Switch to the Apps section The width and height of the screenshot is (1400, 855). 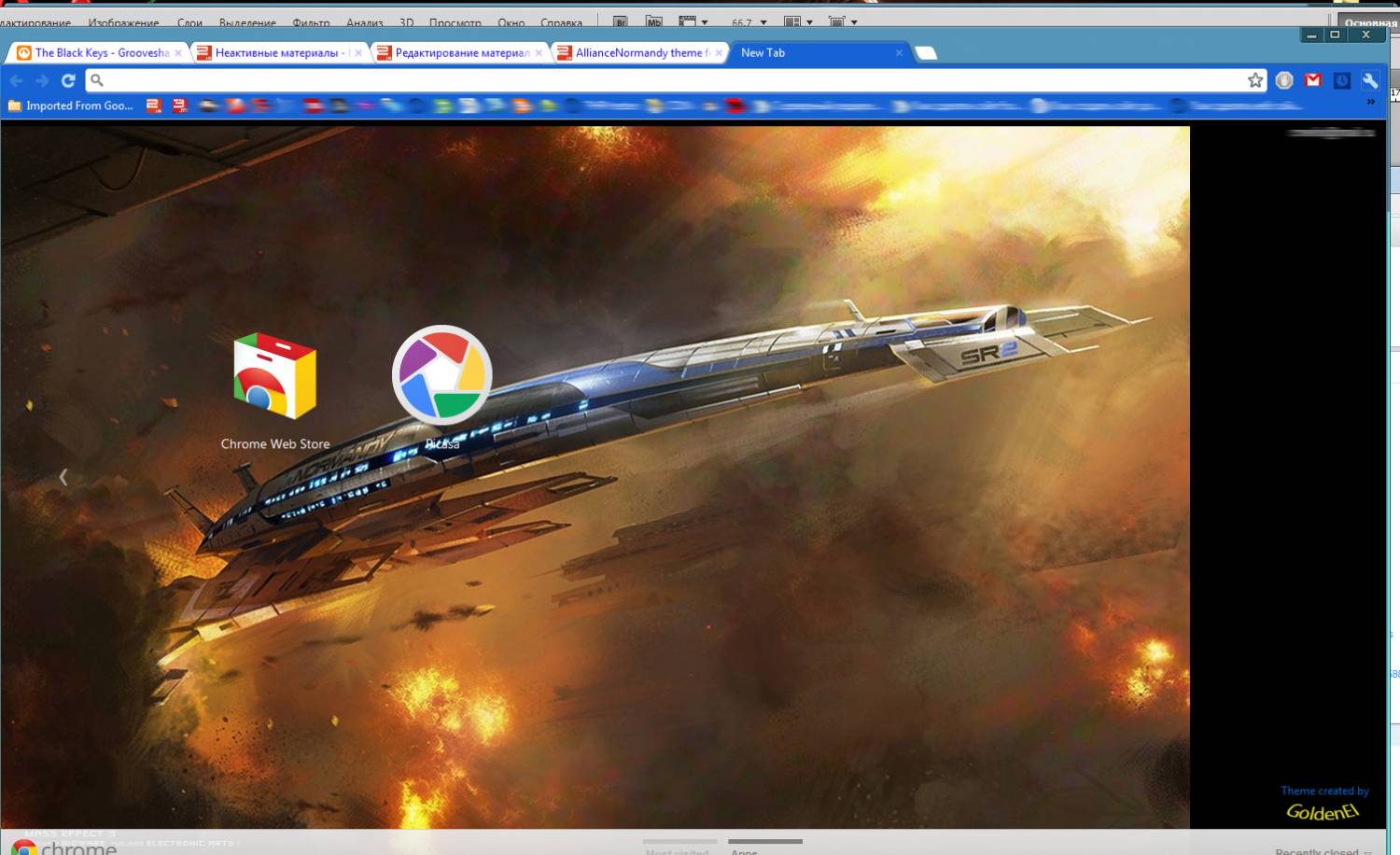click(764, 848)
